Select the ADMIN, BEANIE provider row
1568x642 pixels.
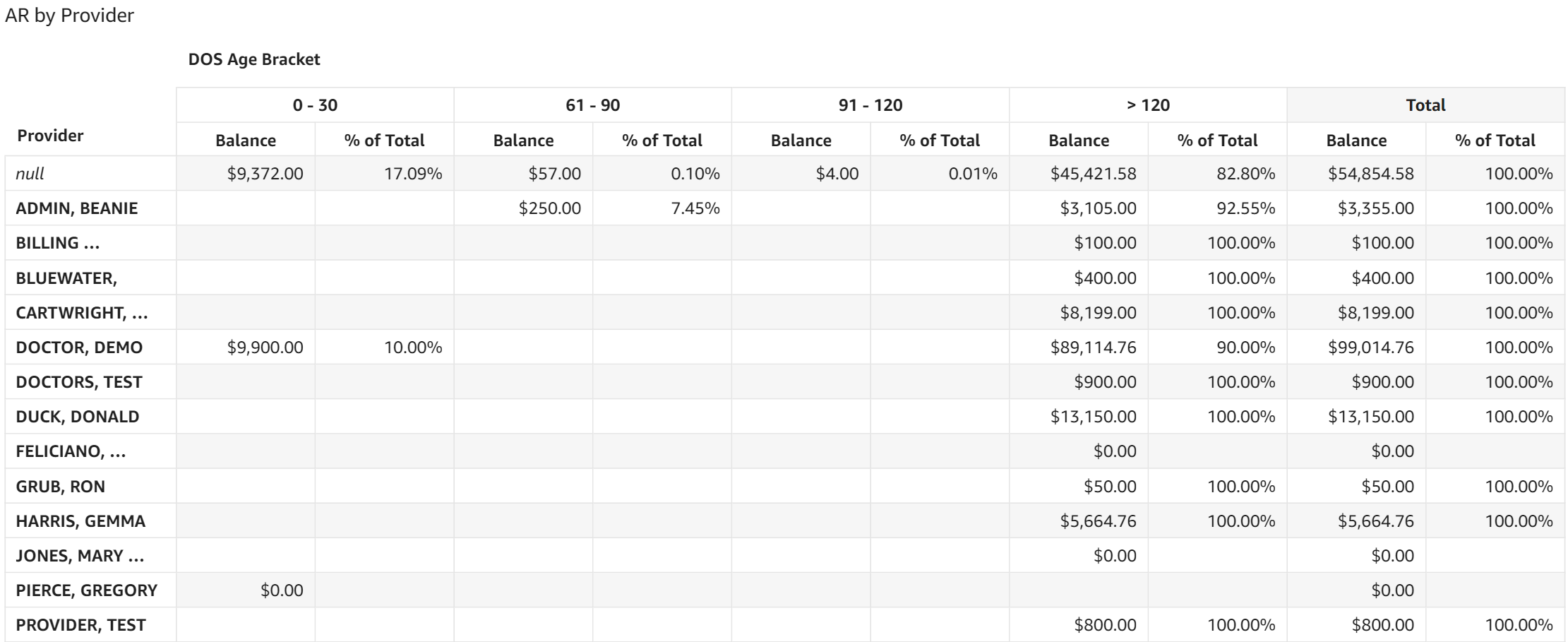(x=77, y=208)
